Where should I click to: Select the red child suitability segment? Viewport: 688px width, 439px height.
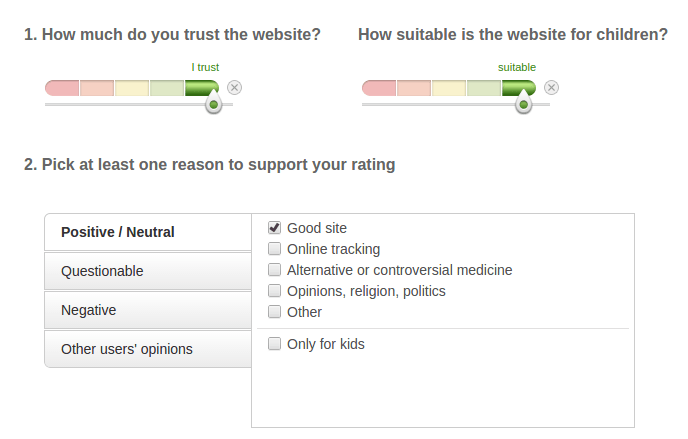coord(379,88)
